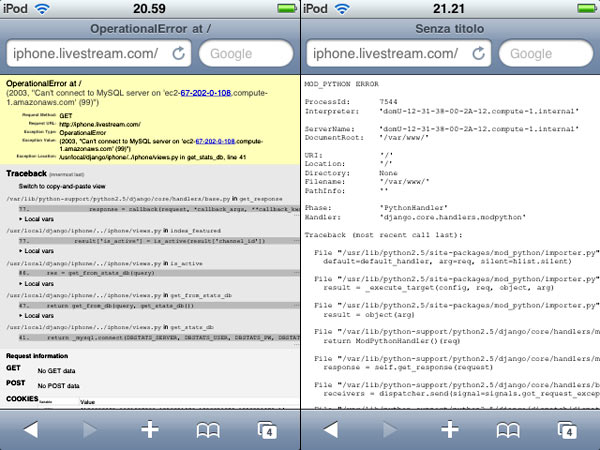600x450 pixels.
Task: Tap plus icon on the Senza titolo page
Action: (450, 429)
